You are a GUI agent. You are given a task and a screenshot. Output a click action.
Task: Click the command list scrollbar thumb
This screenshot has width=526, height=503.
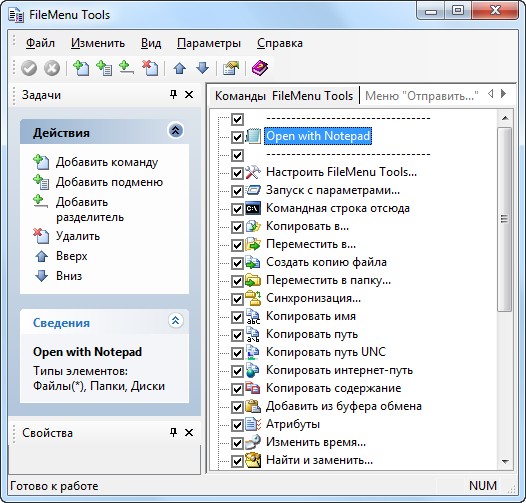coord(505,219)
